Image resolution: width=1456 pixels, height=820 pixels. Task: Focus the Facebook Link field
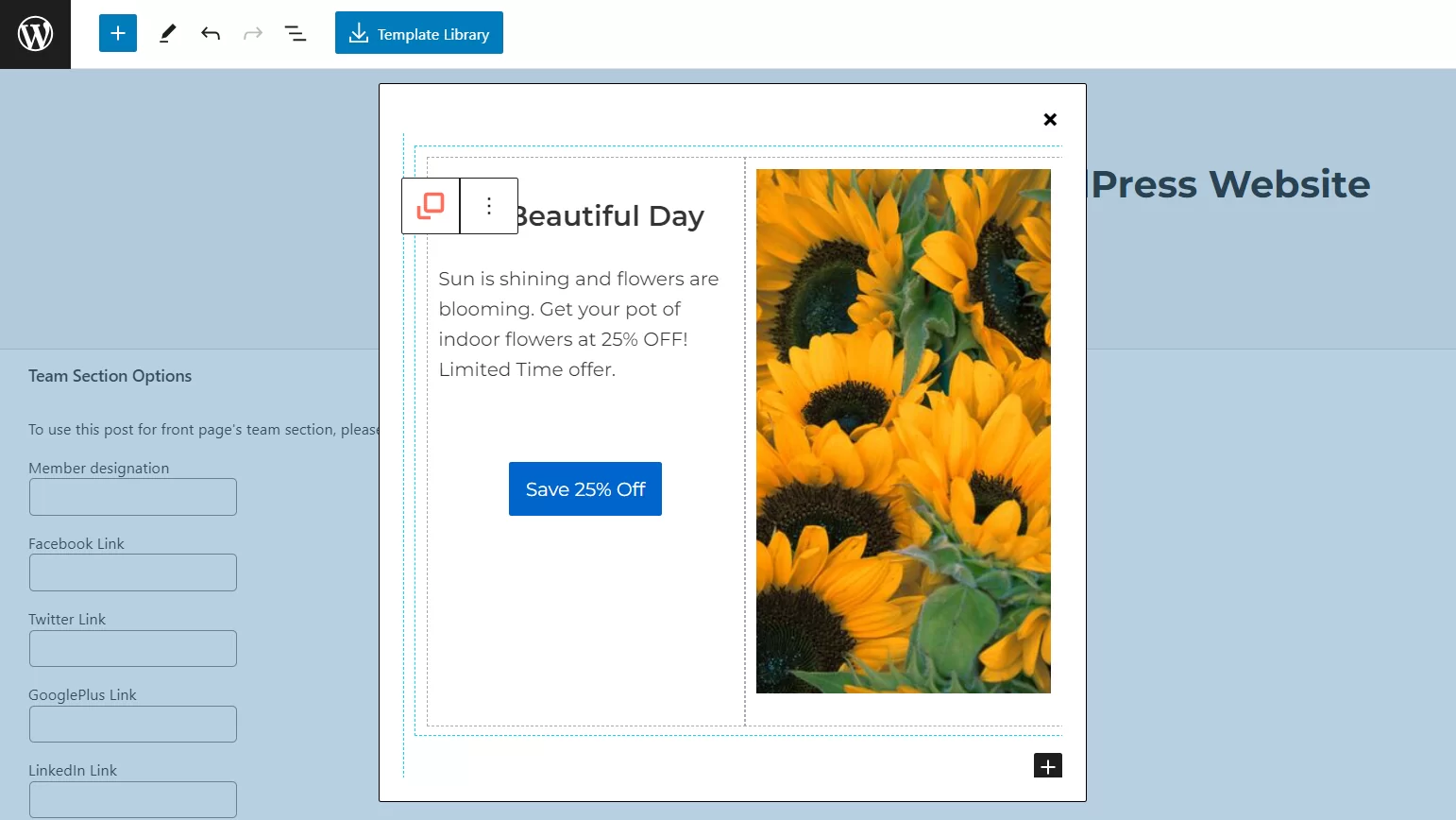[133, 572]
